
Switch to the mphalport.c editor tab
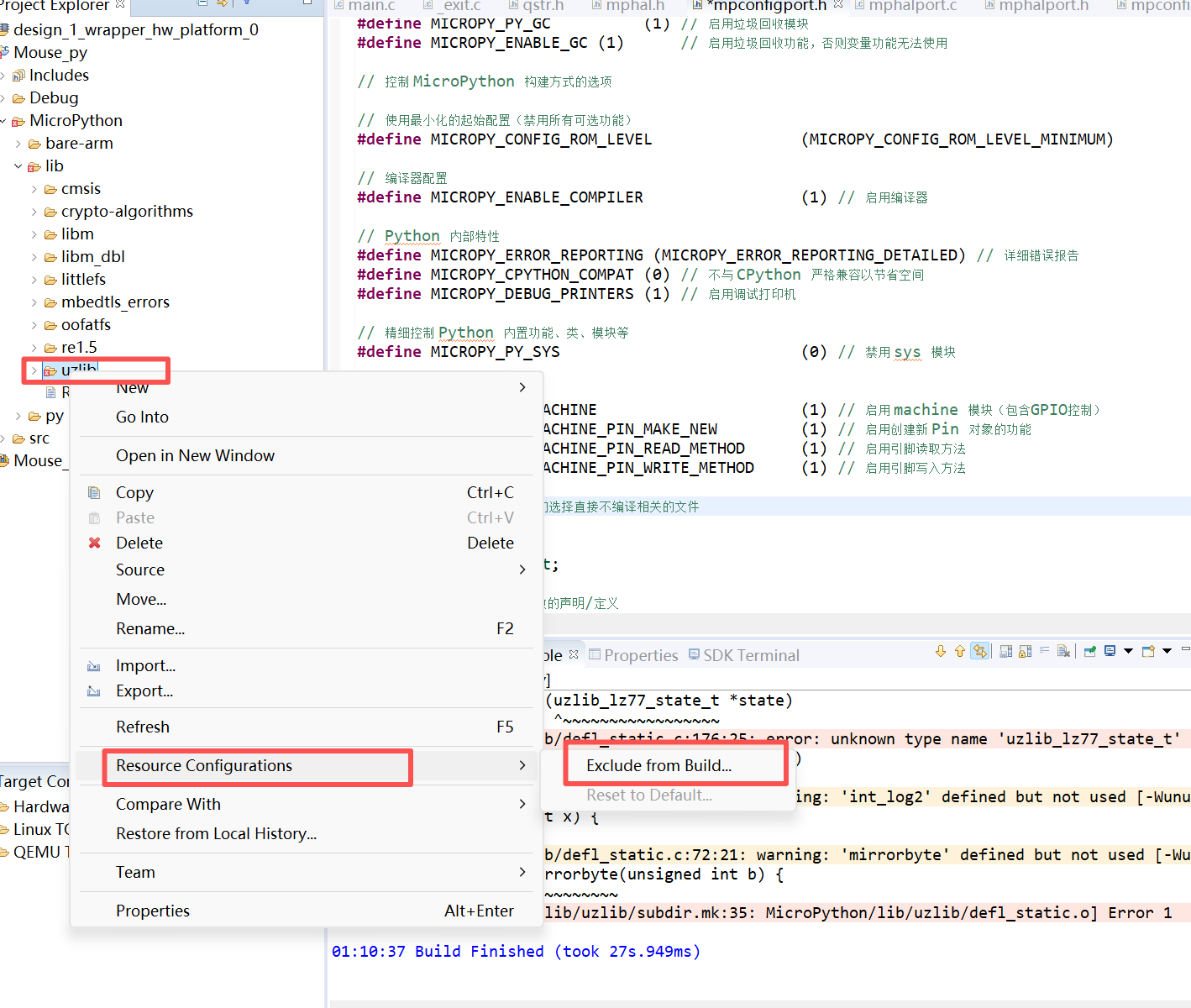tap(912, 6)
